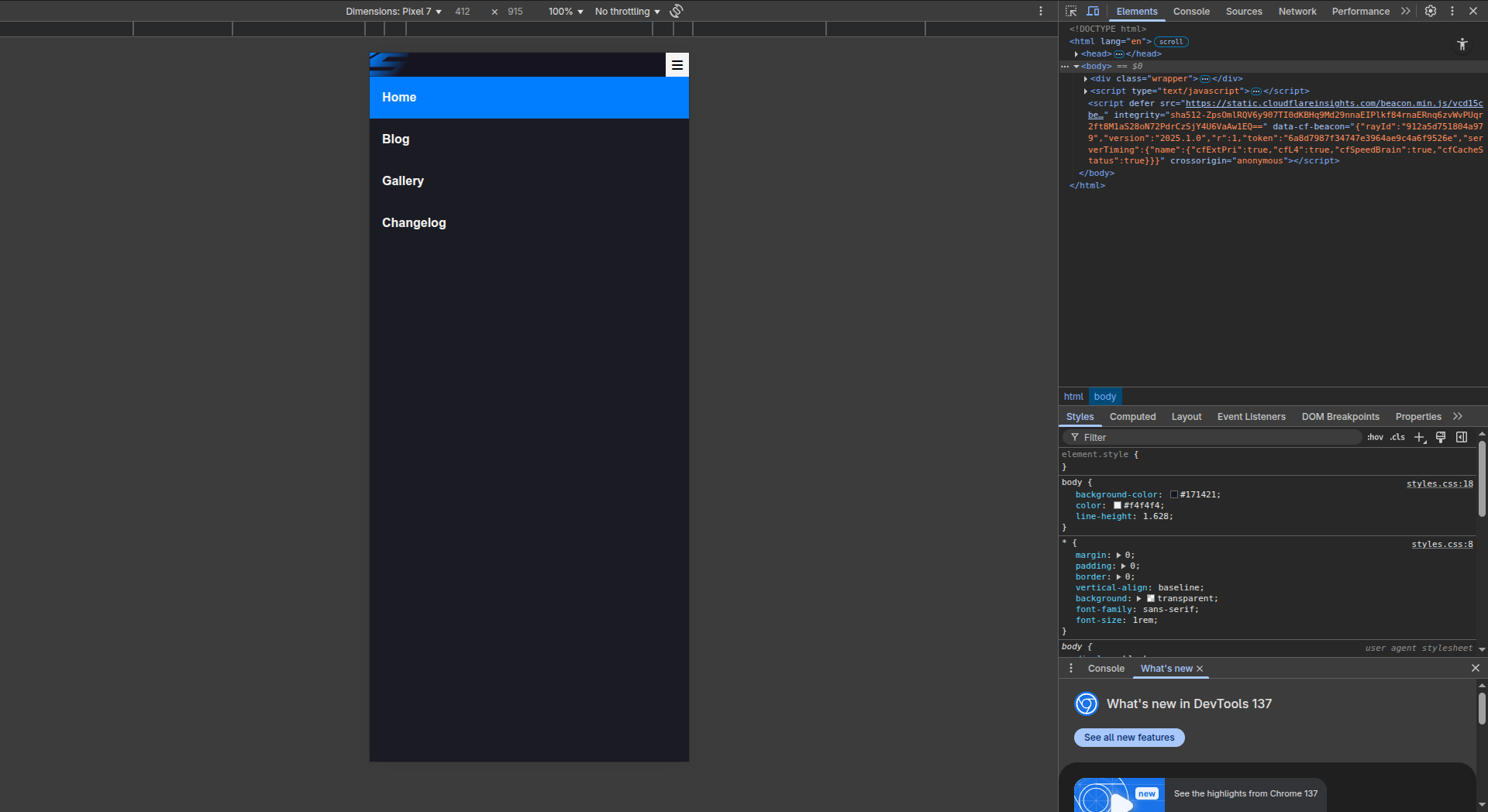Expand the margin shorthand property

(1118, 556)
